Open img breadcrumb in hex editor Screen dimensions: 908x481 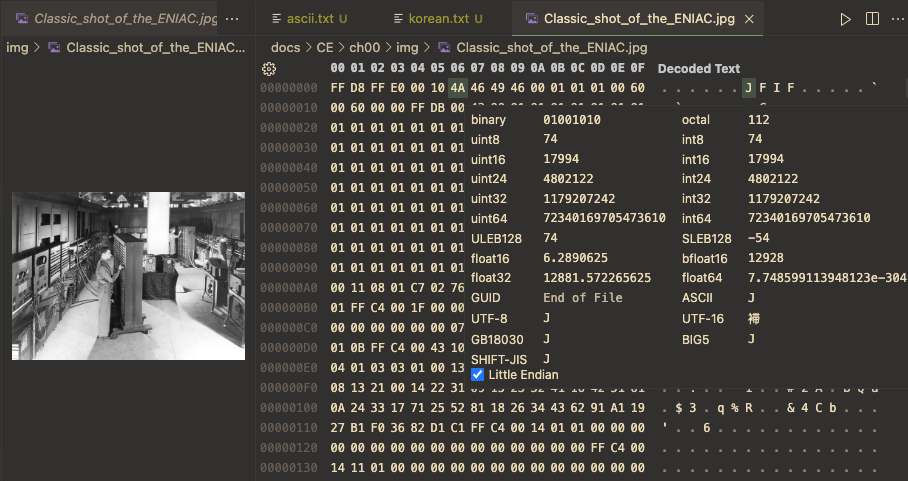[x=407, y=47]
